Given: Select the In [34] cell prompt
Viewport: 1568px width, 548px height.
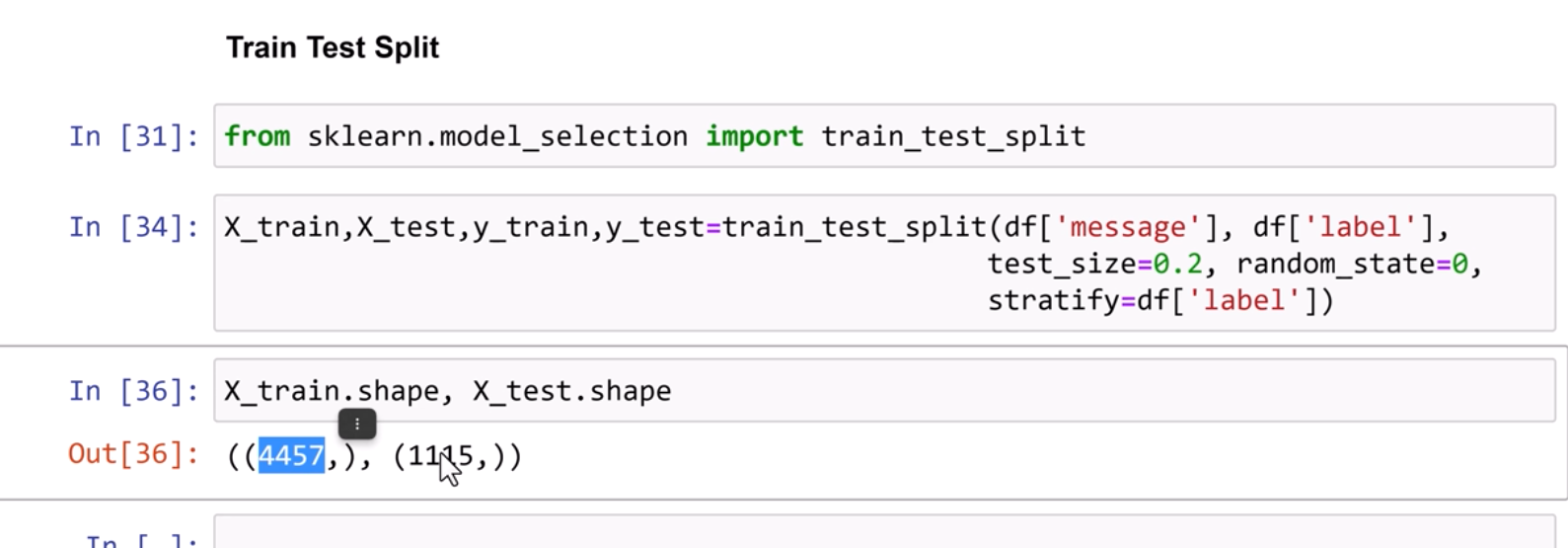Looking at the screenshot, I should pyautogui.click(x=133, y=227).
